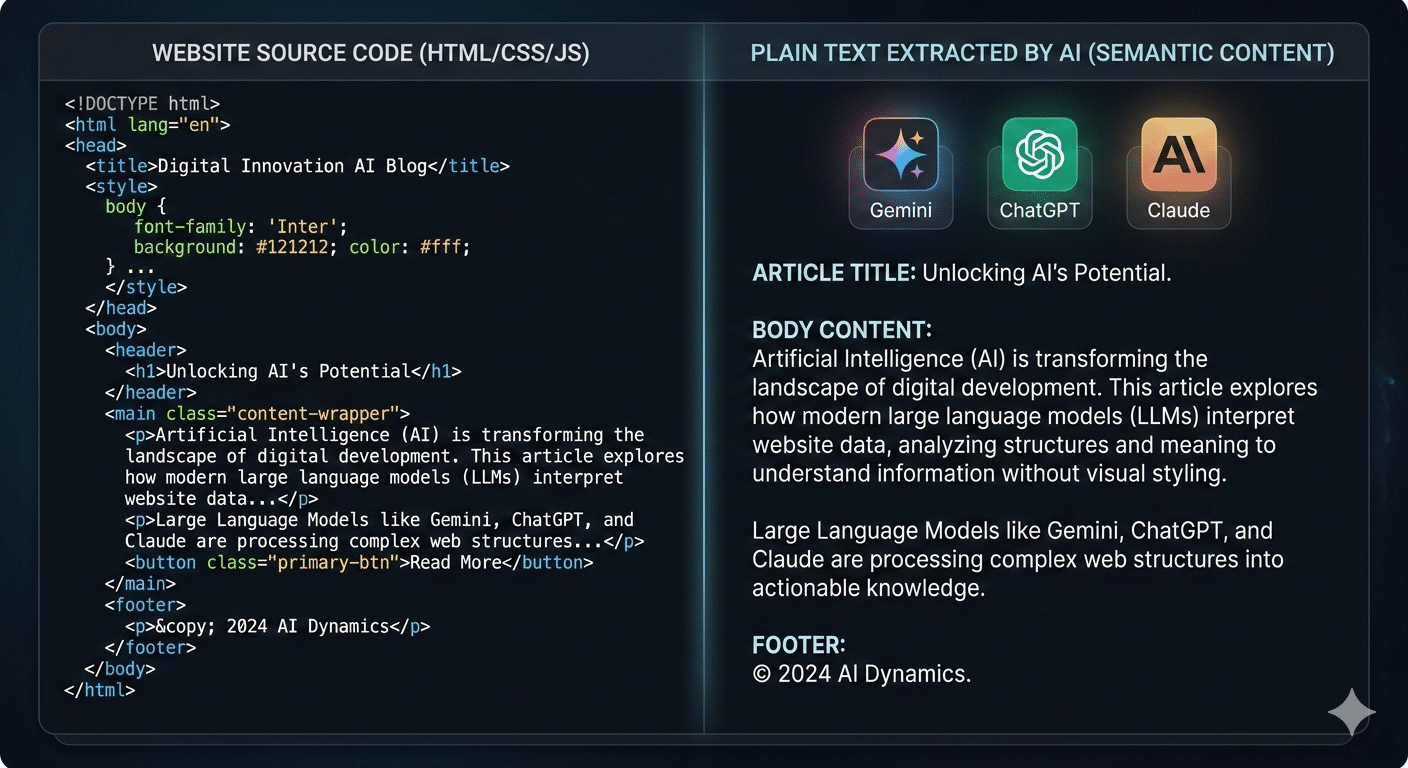Click the closing </style> tag line
The image size is (1408, 768).
click(x=146, y=288)
